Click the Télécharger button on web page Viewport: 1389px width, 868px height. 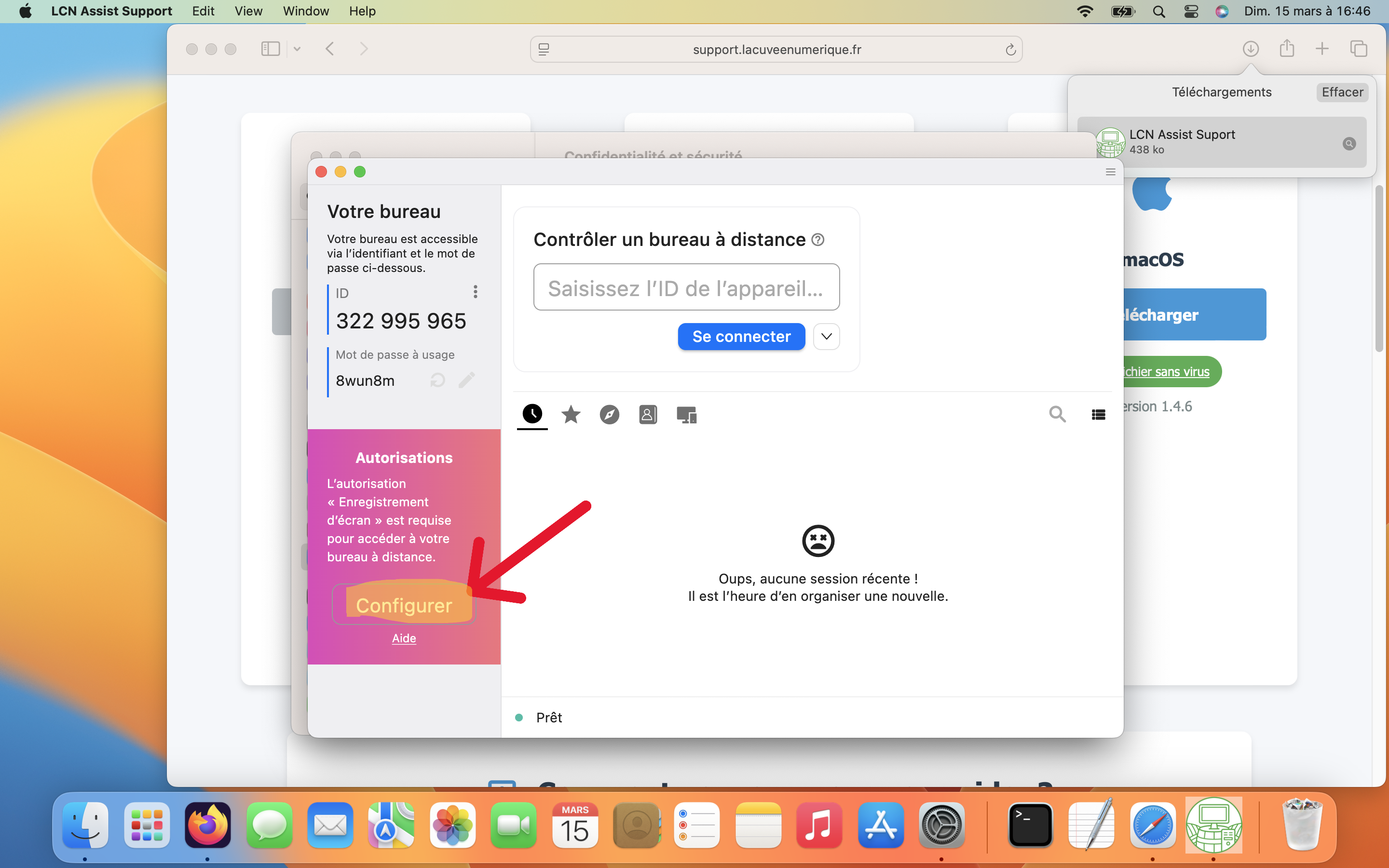click(1194, 314)
